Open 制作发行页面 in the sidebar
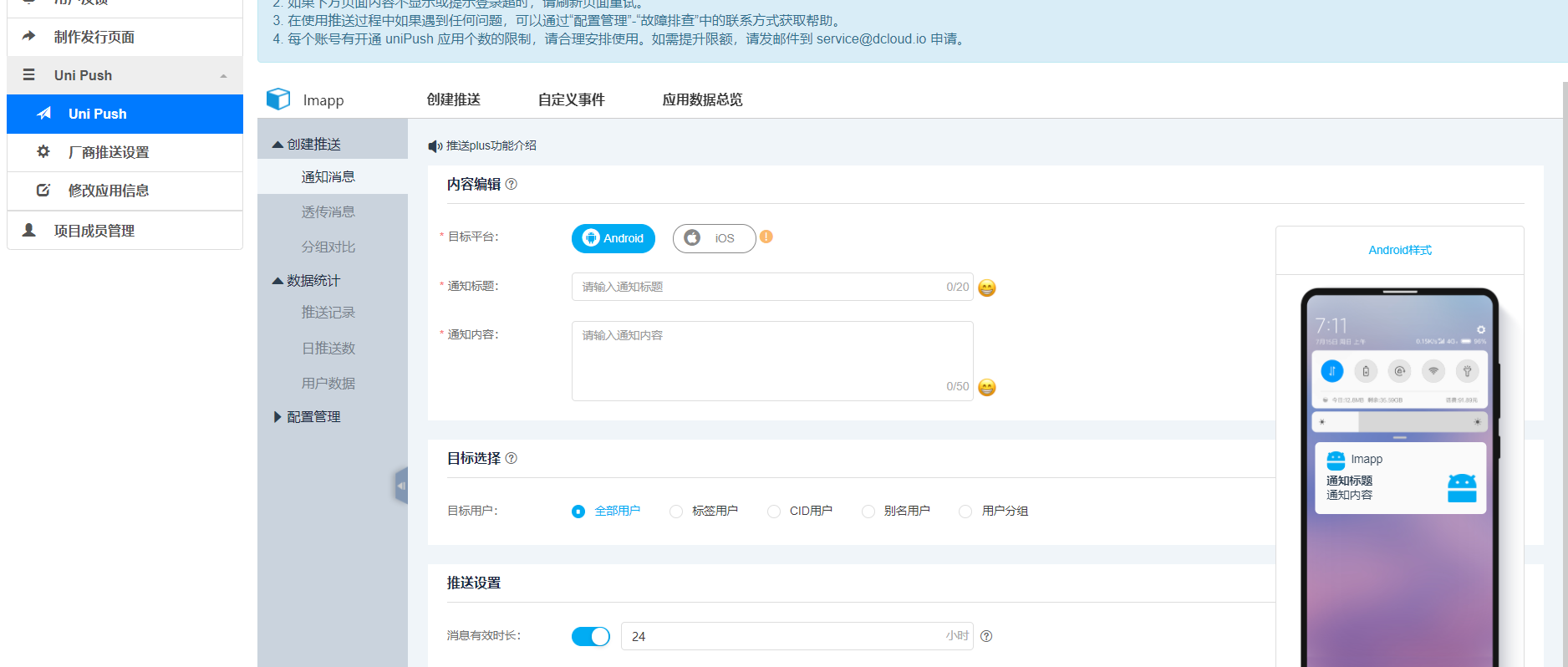The height and width of the screenshot is (667, 1568). tap(125, 37)
